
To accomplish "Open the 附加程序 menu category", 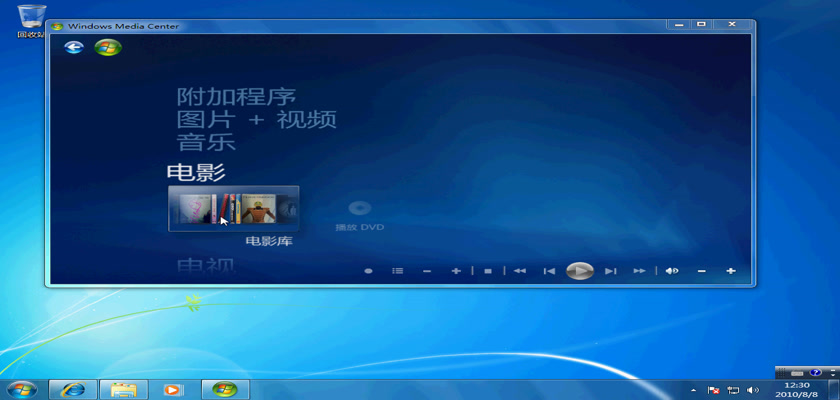I will coord(237,97).
